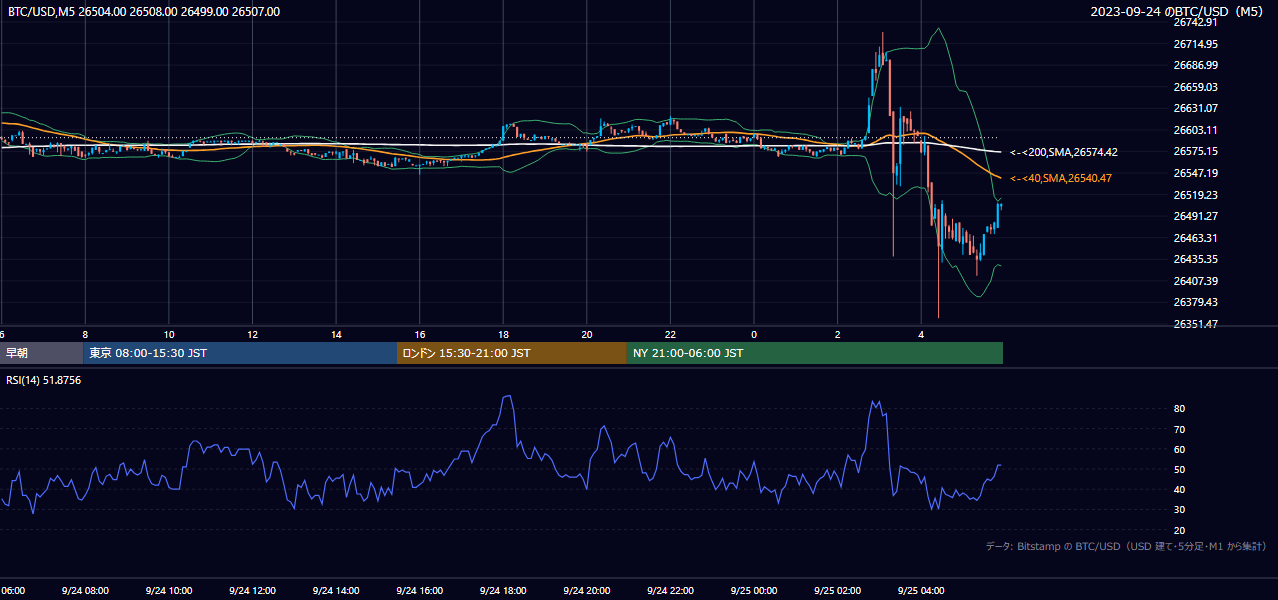Click hour label 10 under the price chart
Image resolution: width=1278 pixels, height=600 pixels.
(x=169, y=334)
